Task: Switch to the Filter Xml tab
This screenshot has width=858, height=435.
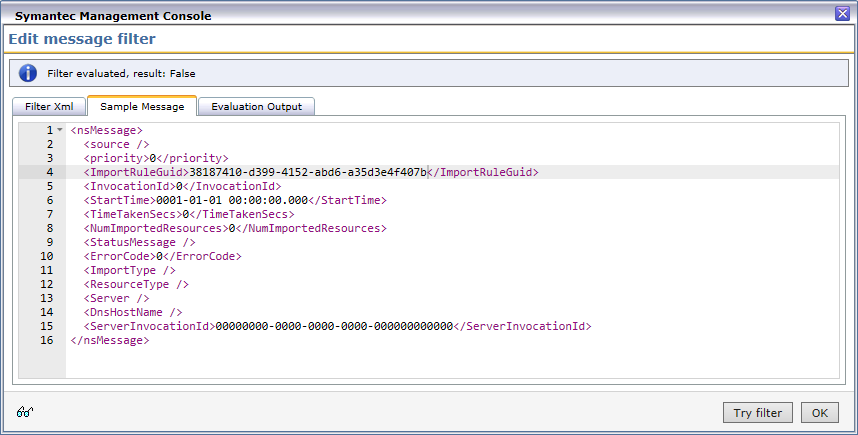Action: [x=49, y=107]
